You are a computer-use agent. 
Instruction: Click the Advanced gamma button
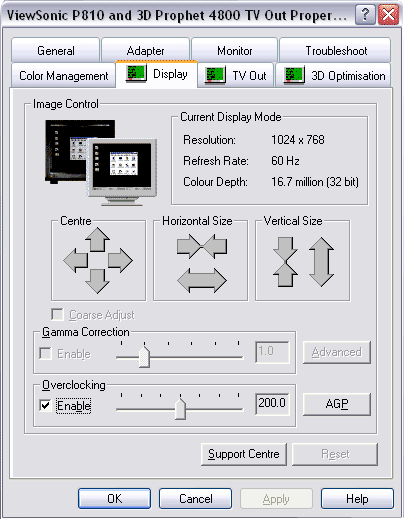[337, 352]
